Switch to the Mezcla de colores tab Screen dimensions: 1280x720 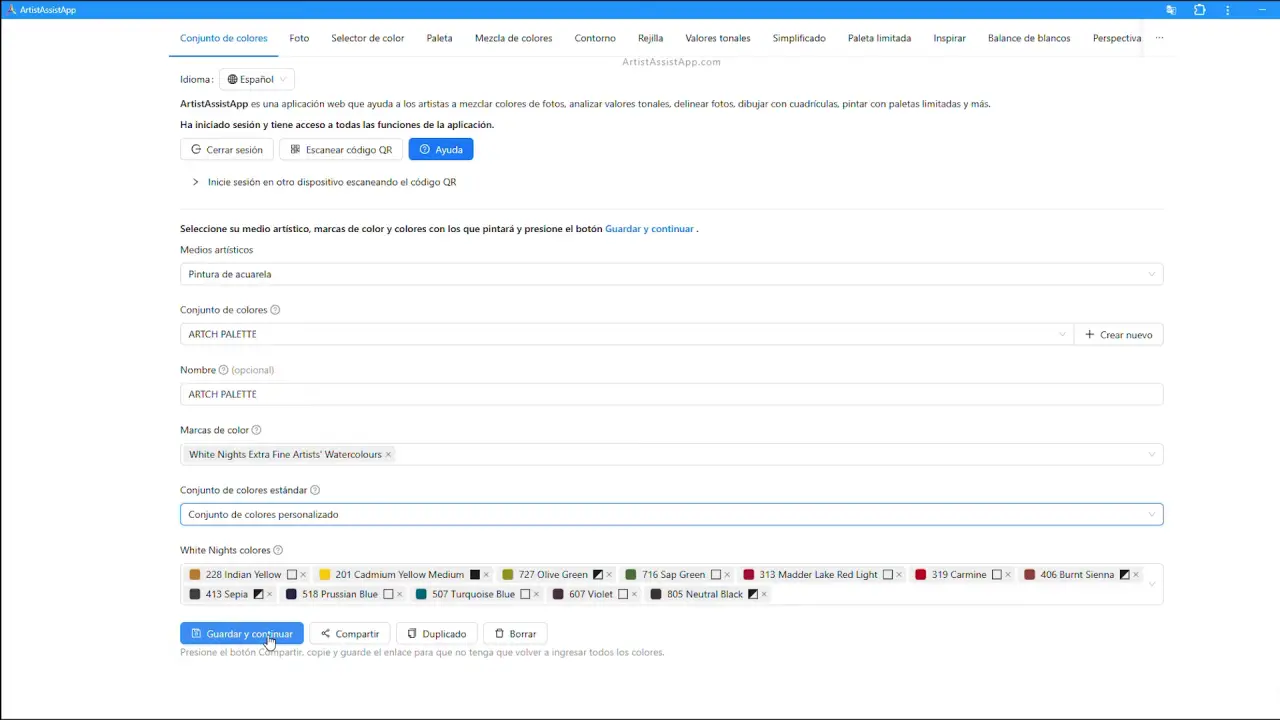[513, 38]
